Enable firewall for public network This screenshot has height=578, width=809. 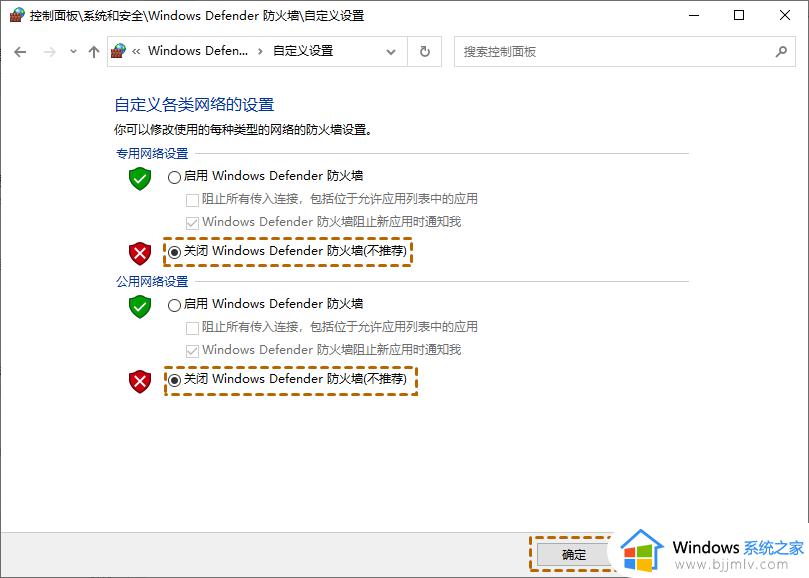(174, 305)
